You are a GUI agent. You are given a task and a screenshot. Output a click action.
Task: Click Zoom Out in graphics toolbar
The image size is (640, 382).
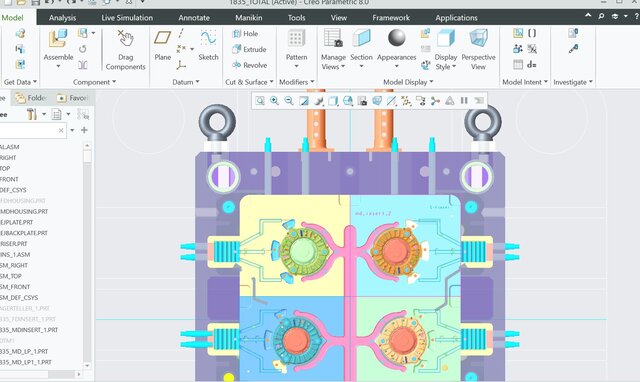[x=289, y=100]
